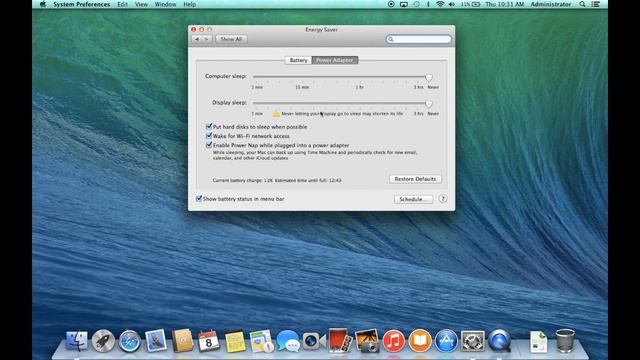Click System Preferences gear in Dock
Viewport: 640px width, 360px height.
tap(473, 341)
